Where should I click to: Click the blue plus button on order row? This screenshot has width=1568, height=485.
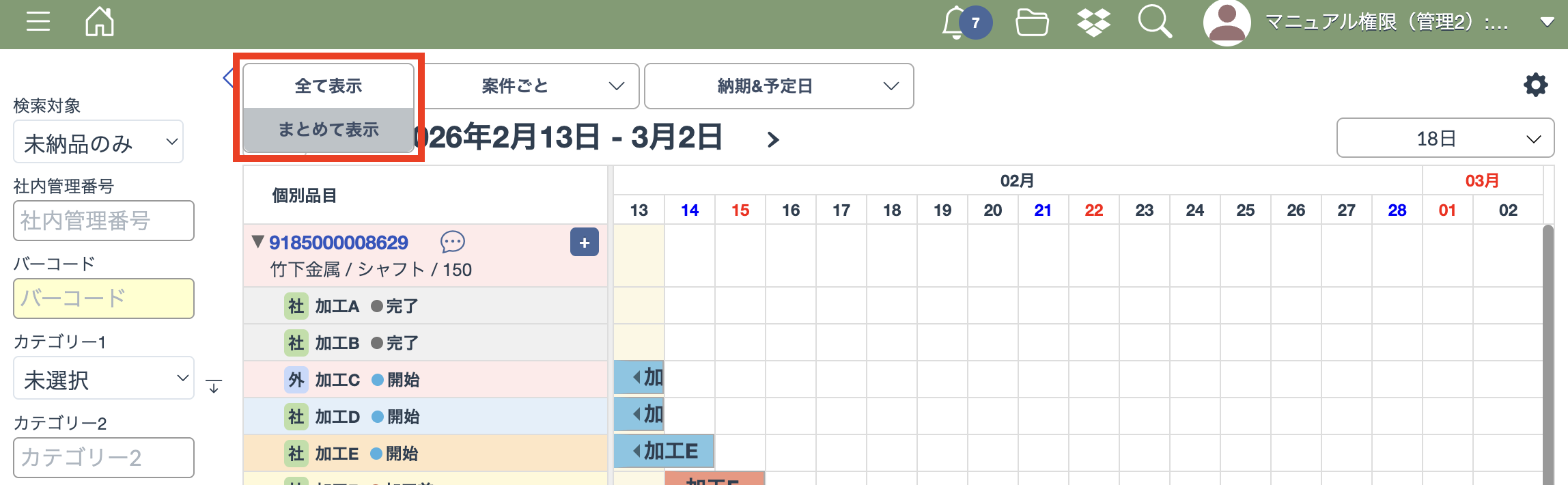pos(584,242)
